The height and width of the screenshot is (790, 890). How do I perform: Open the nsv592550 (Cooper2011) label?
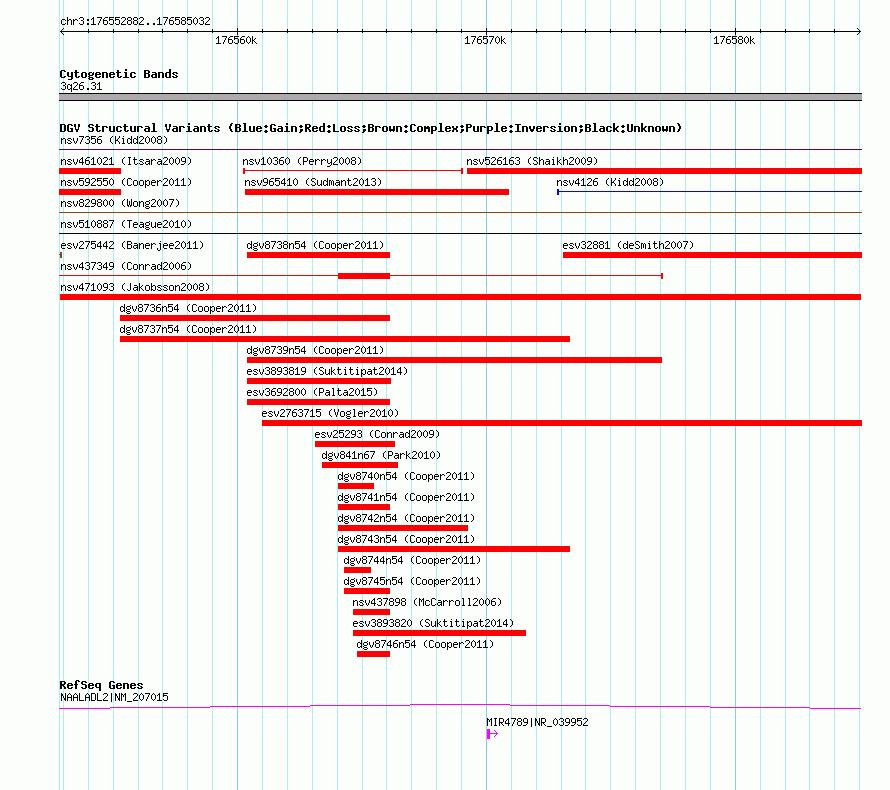(x=126, y=182)
